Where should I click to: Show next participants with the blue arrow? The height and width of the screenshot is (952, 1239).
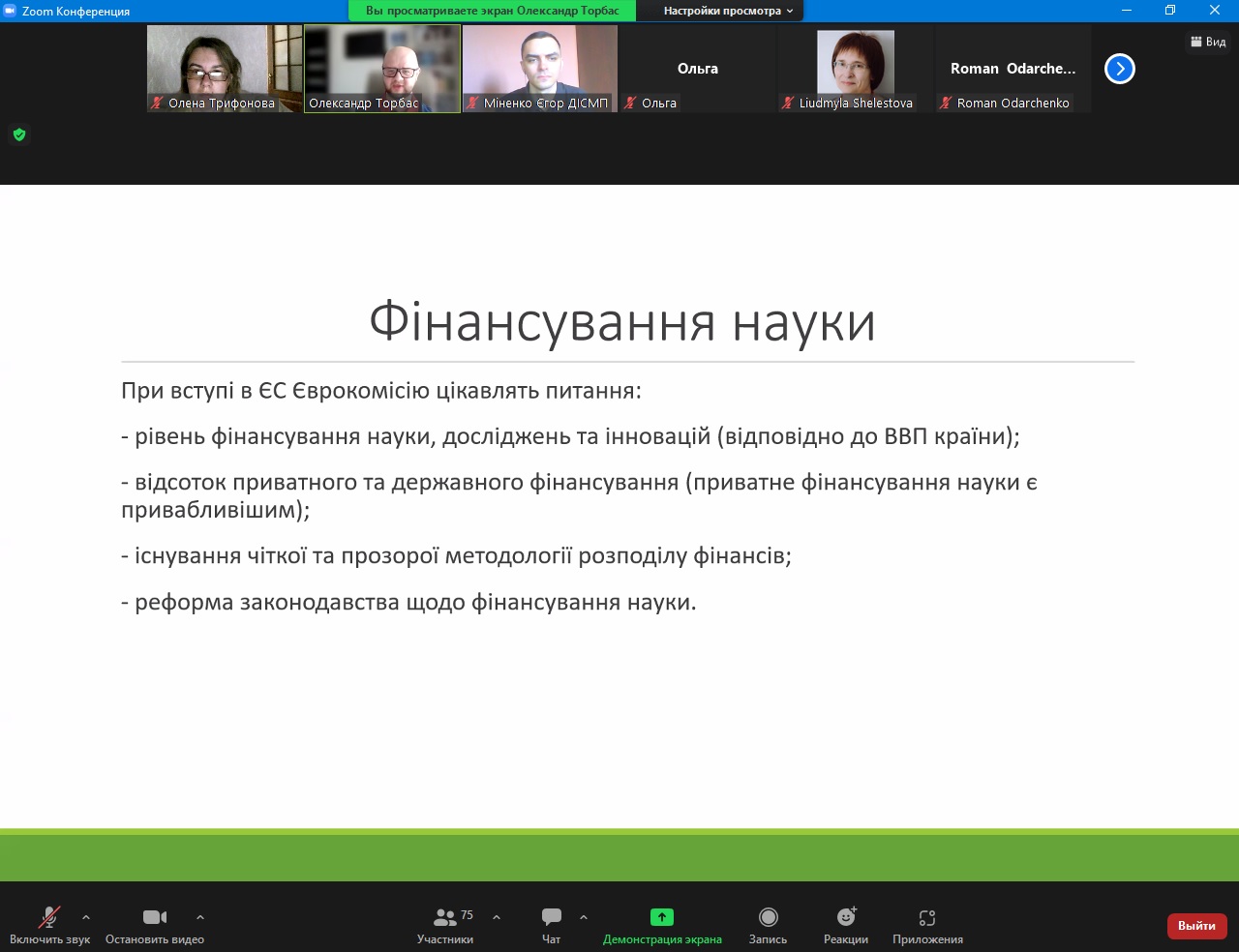1120,69
